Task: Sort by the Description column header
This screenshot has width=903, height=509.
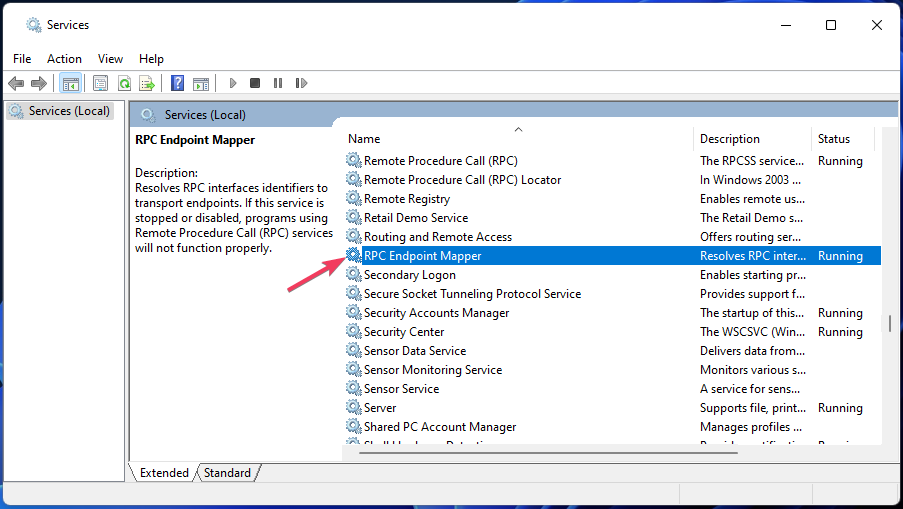Action: (x=730, y=139)
